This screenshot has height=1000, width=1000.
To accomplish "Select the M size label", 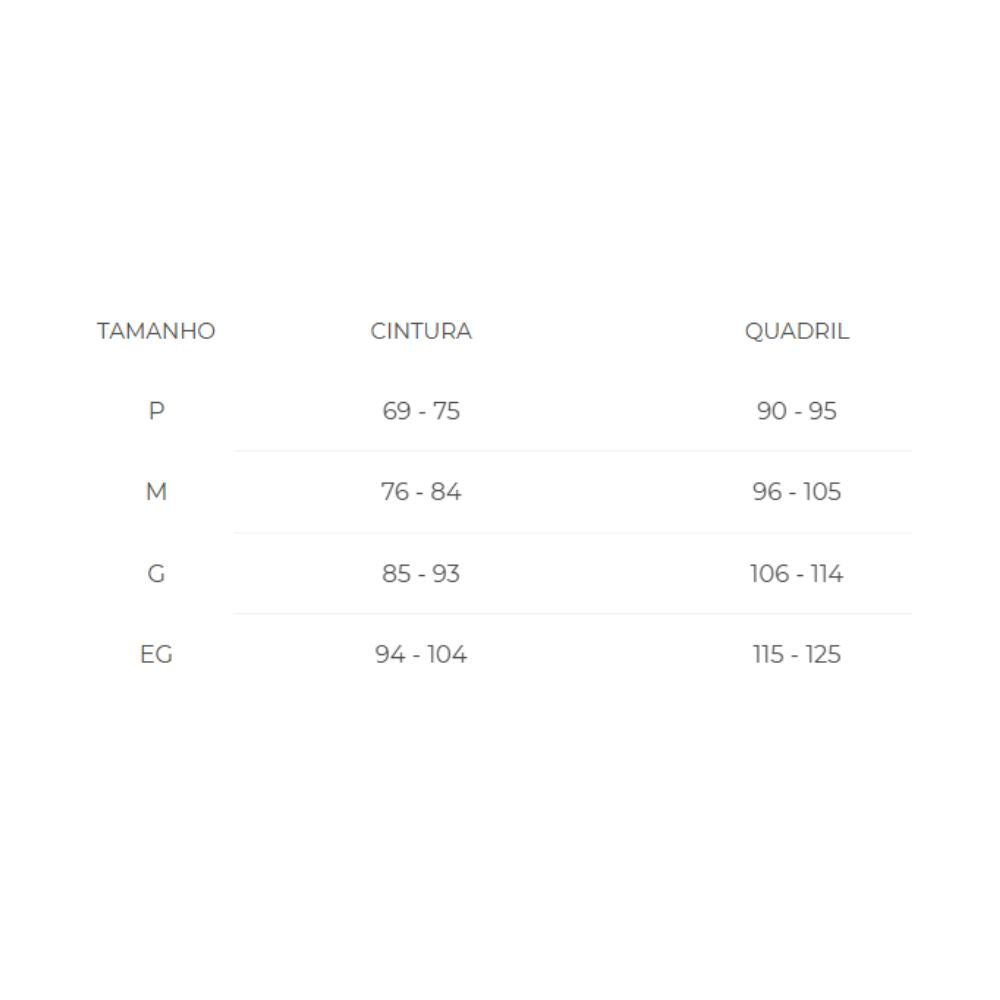I will (156, 492).
